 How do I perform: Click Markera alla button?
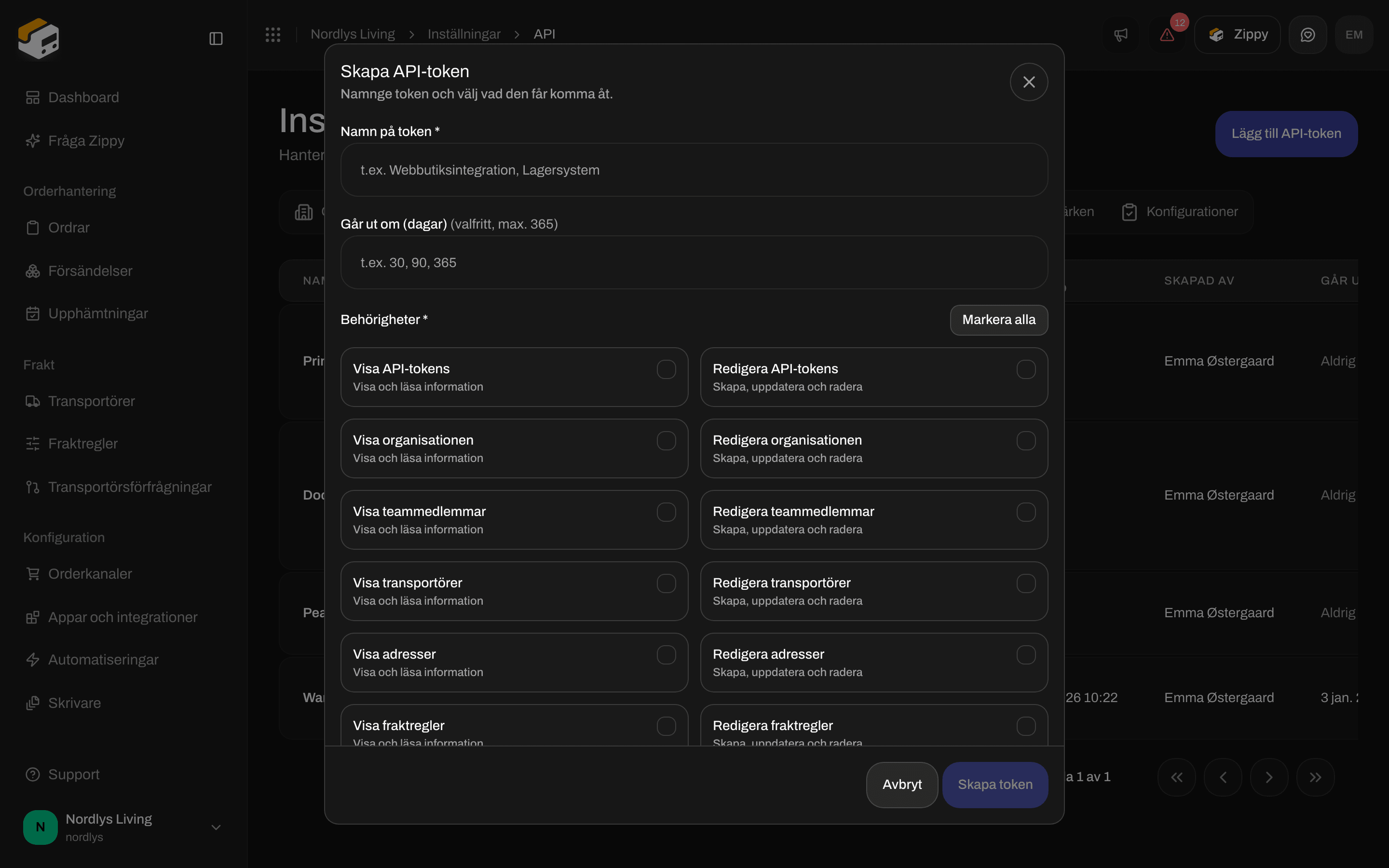999,320
